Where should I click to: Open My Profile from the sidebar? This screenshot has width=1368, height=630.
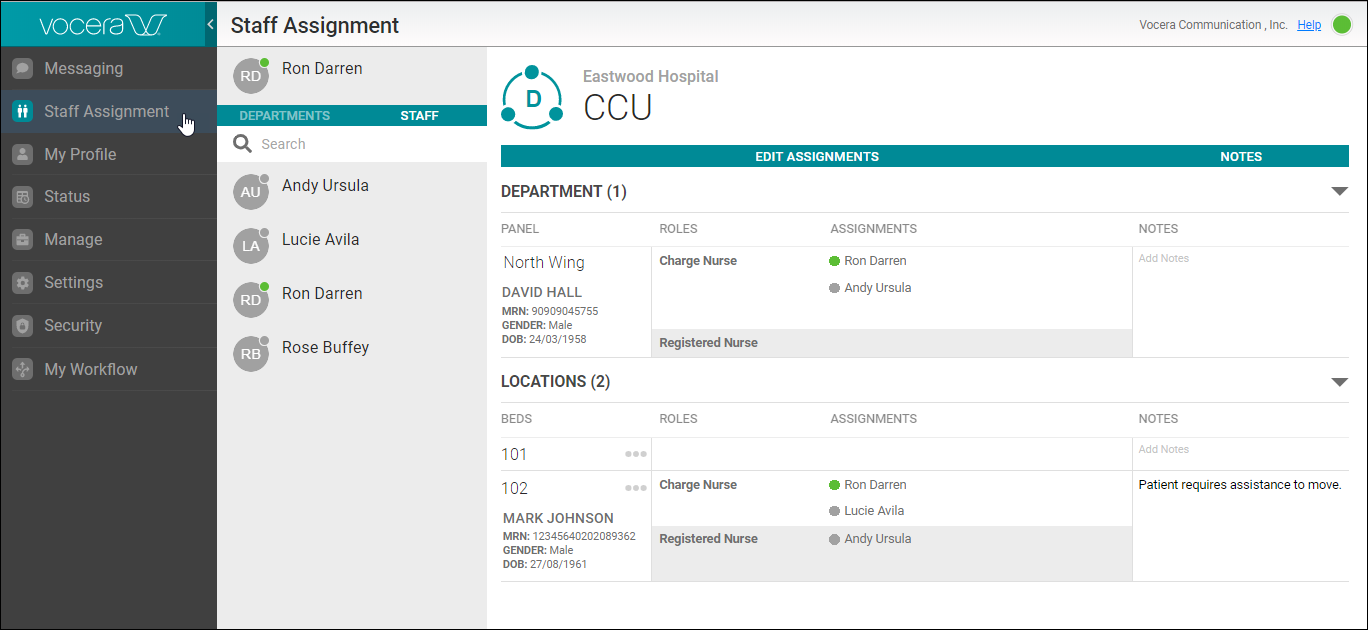[22, 154]
